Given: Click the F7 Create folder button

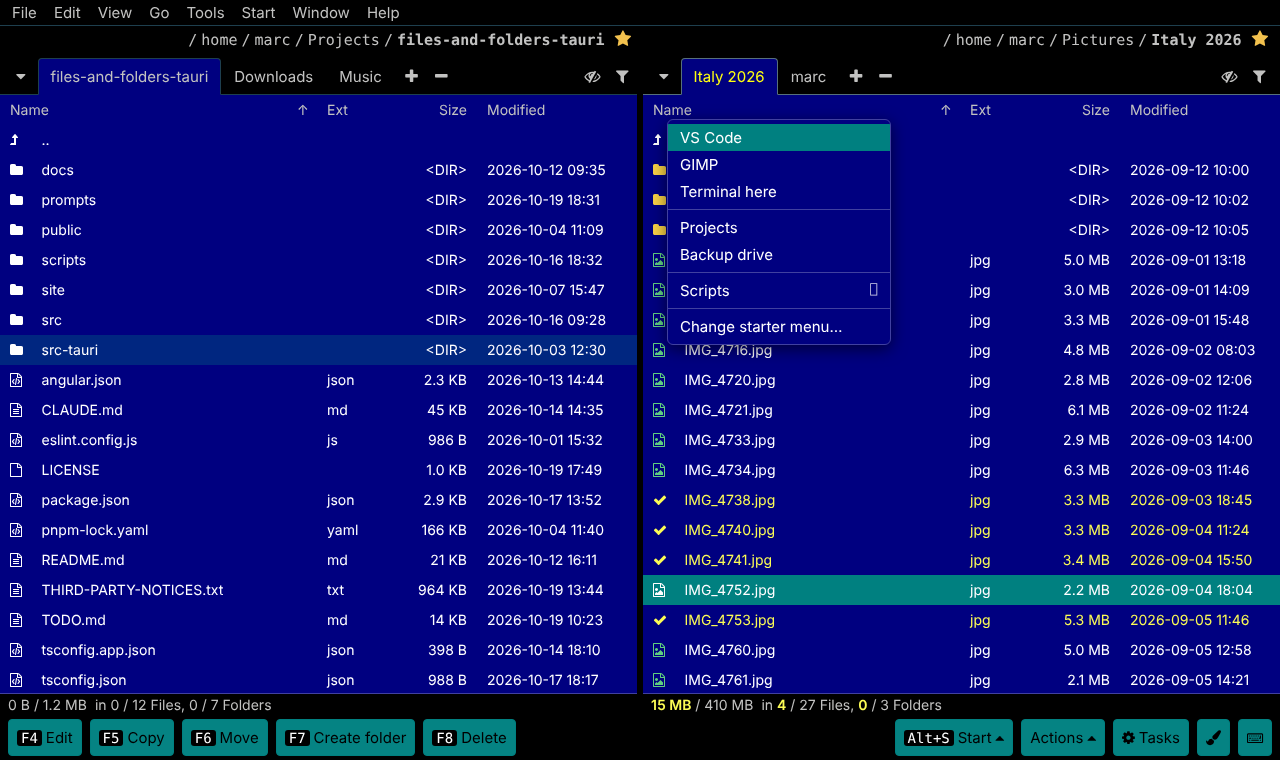Looking at the screenshot, I should (346, 738).
